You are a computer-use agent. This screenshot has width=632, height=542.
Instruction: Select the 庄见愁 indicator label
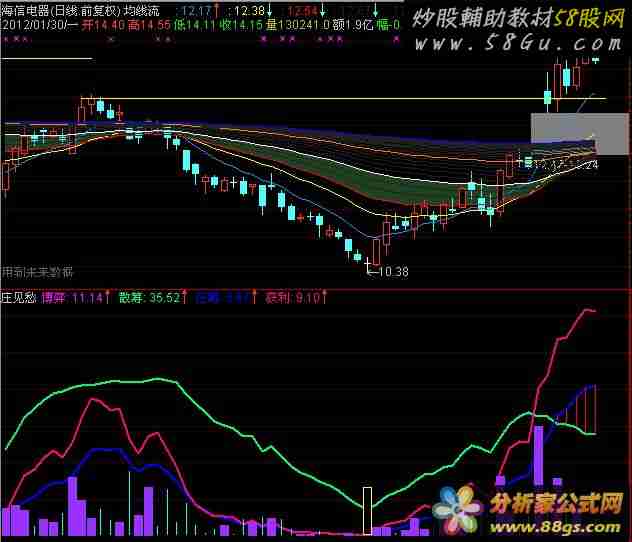coord(19,298)
